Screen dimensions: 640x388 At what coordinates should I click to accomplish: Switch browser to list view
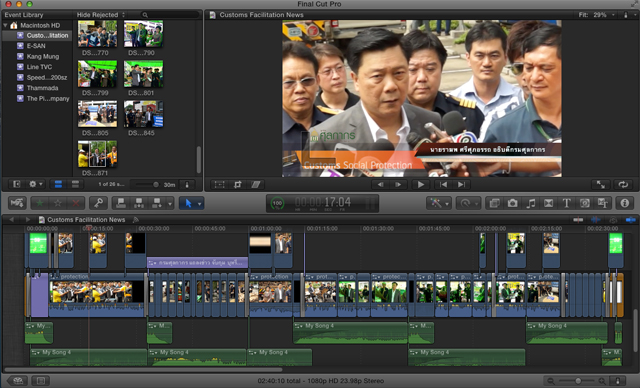coord(75,184)
